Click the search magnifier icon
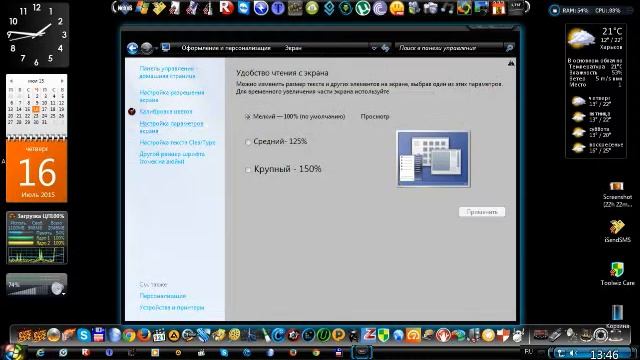640x360 pixels. [x=509, y=48]
